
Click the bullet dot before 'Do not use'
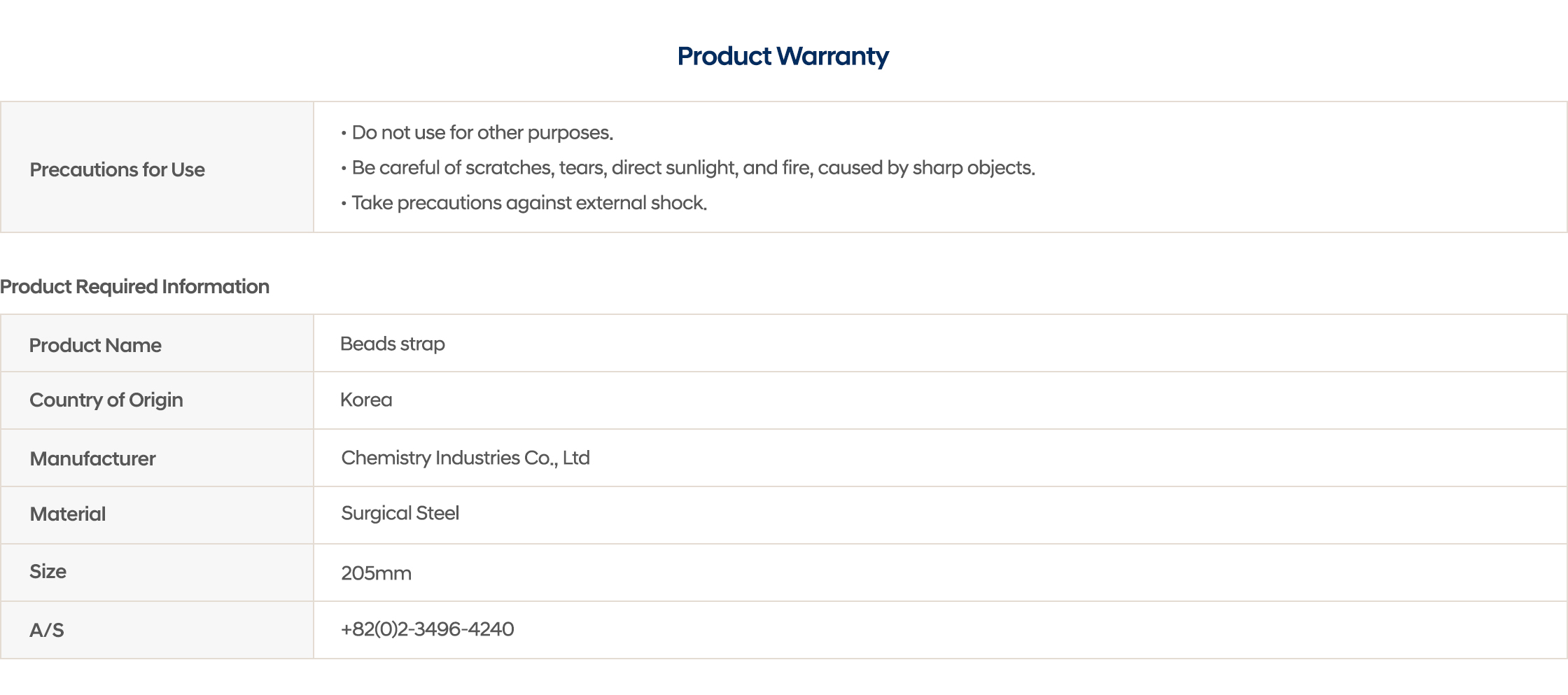pos(344,133)
